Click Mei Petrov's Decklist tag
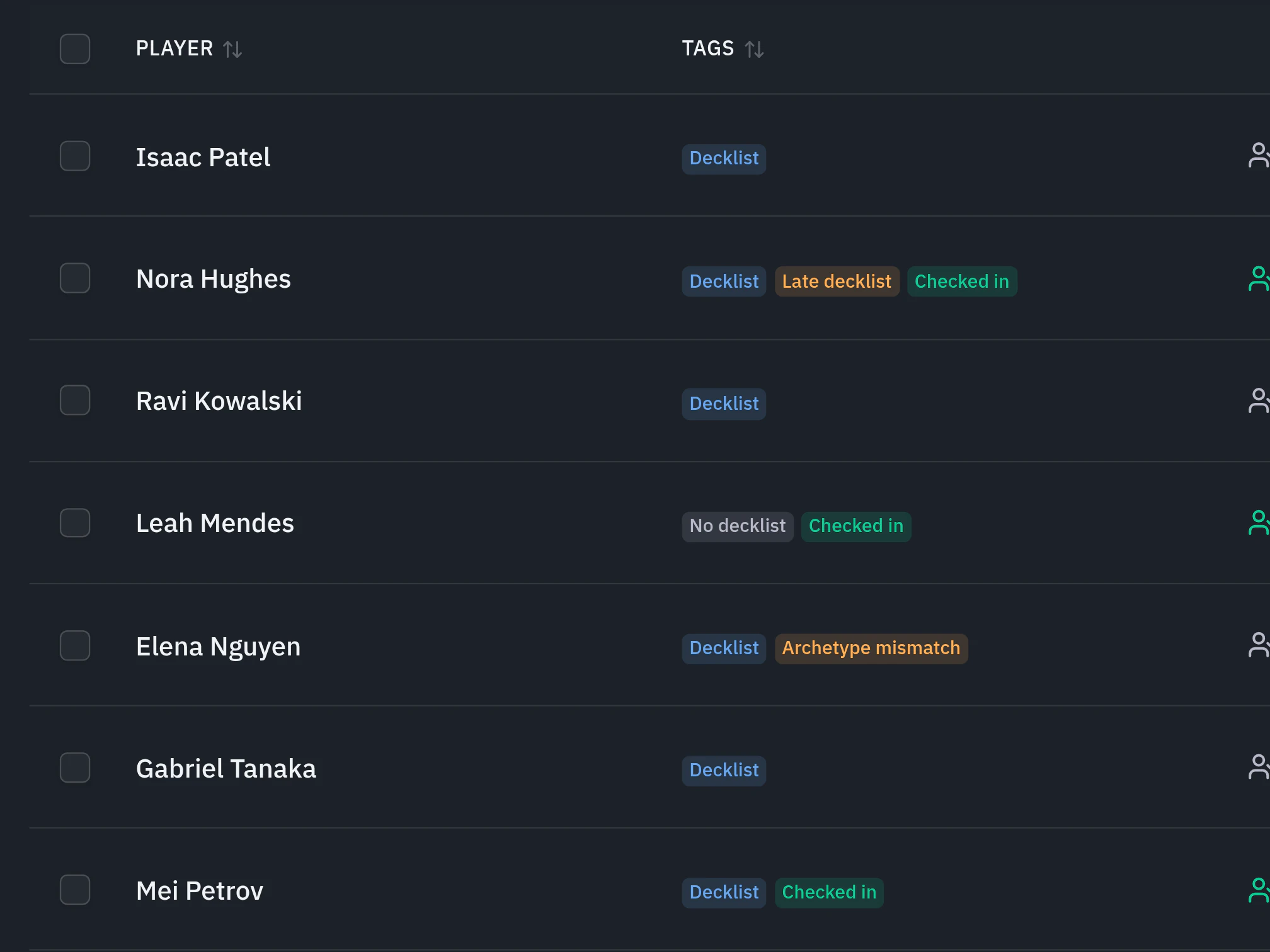Image resolution: width=1270 pixels, height=952 pixels. tap(724, 893)
